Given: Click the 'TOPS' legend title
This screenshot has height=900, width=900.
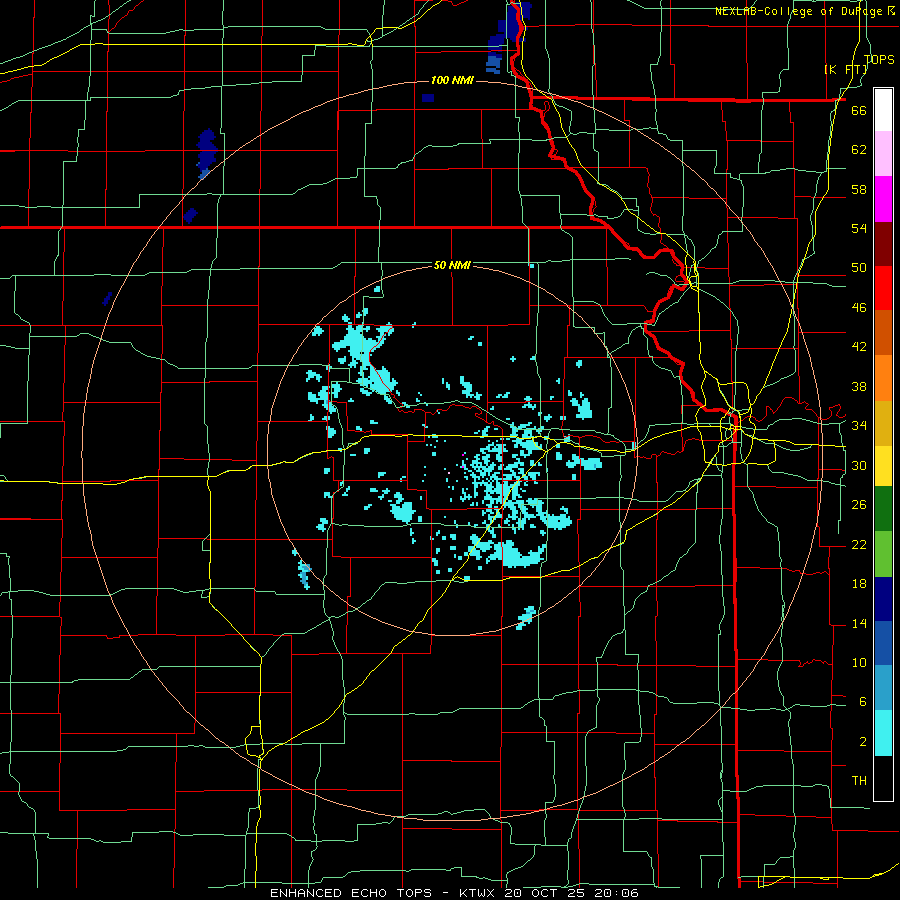Looking at the screenshot, I should tap(879, 59).
